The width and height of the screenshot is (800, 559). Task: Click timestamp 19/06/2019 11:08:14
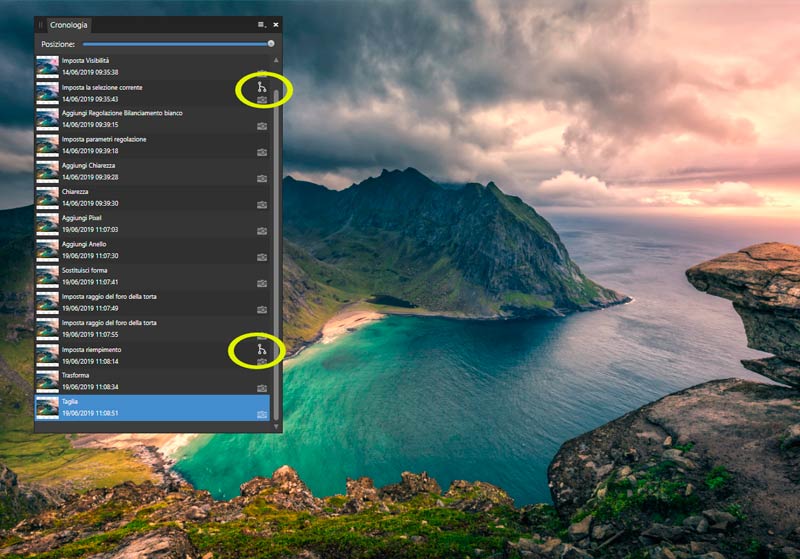[90, 362]
